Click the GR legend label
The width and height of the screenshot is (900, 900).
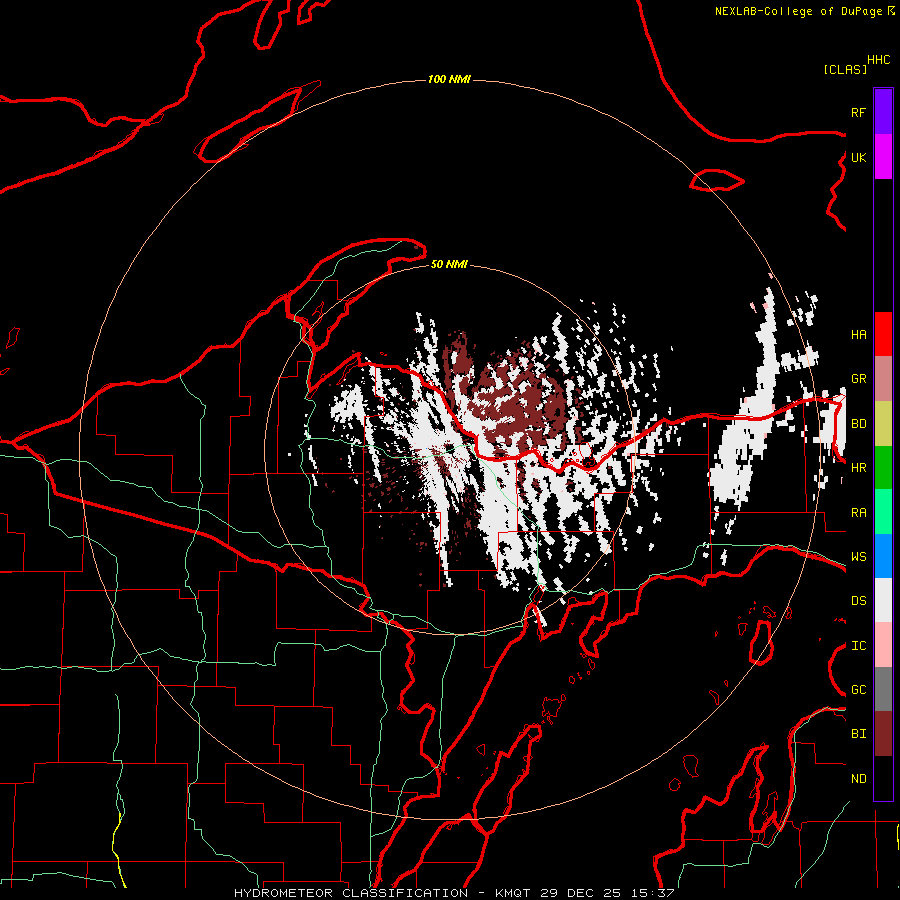point(858,379)
